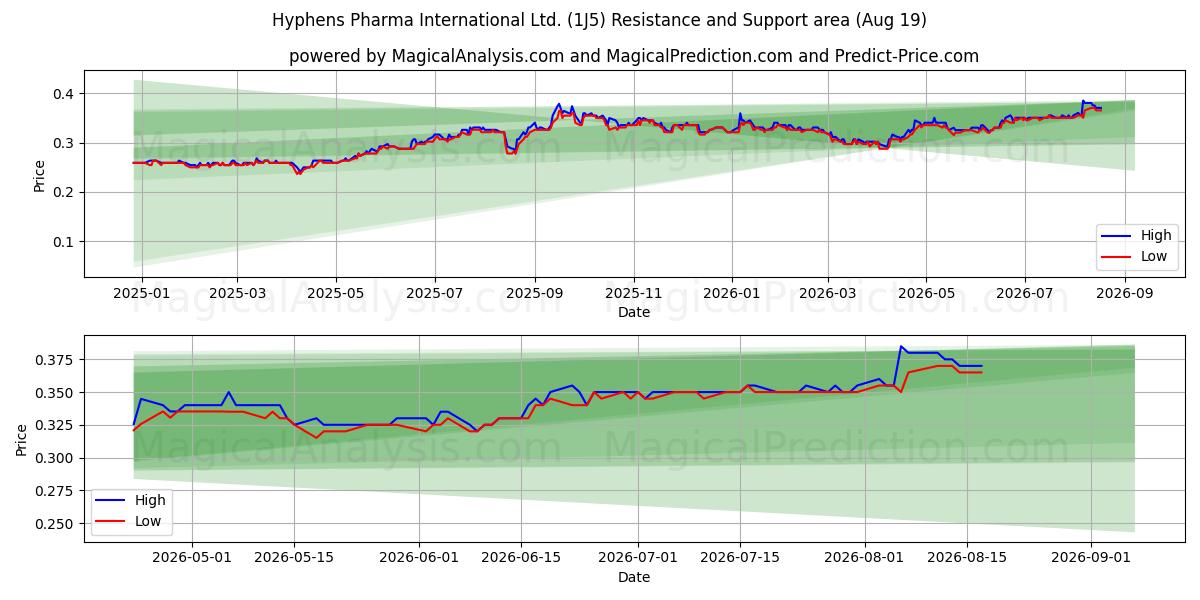Click the 2025-07 date tick label
The image size is (1200, 600).
click(x=434, y=294)
